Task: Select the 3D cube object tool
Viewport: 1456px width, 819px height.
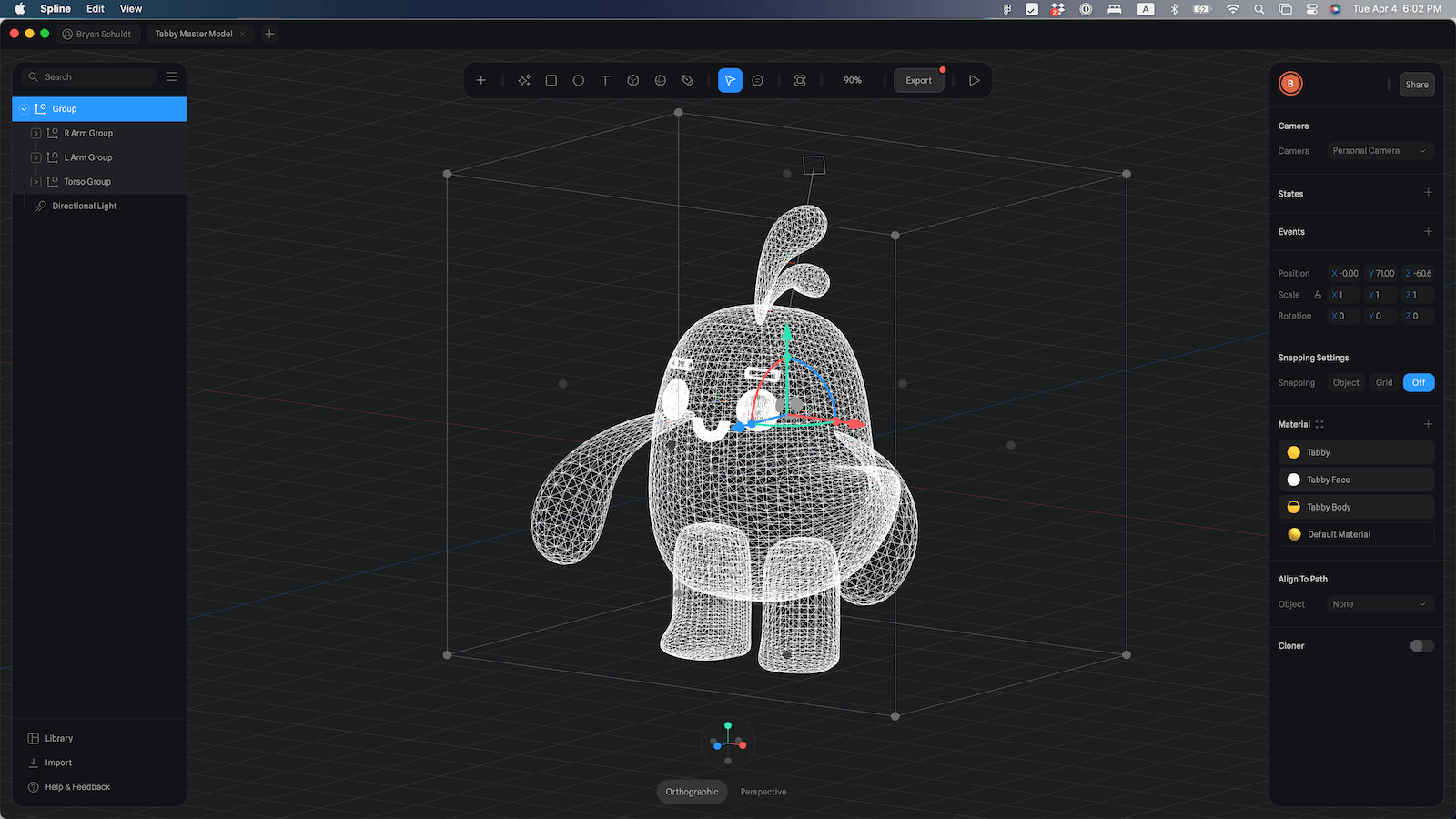Action: point(633,80)
